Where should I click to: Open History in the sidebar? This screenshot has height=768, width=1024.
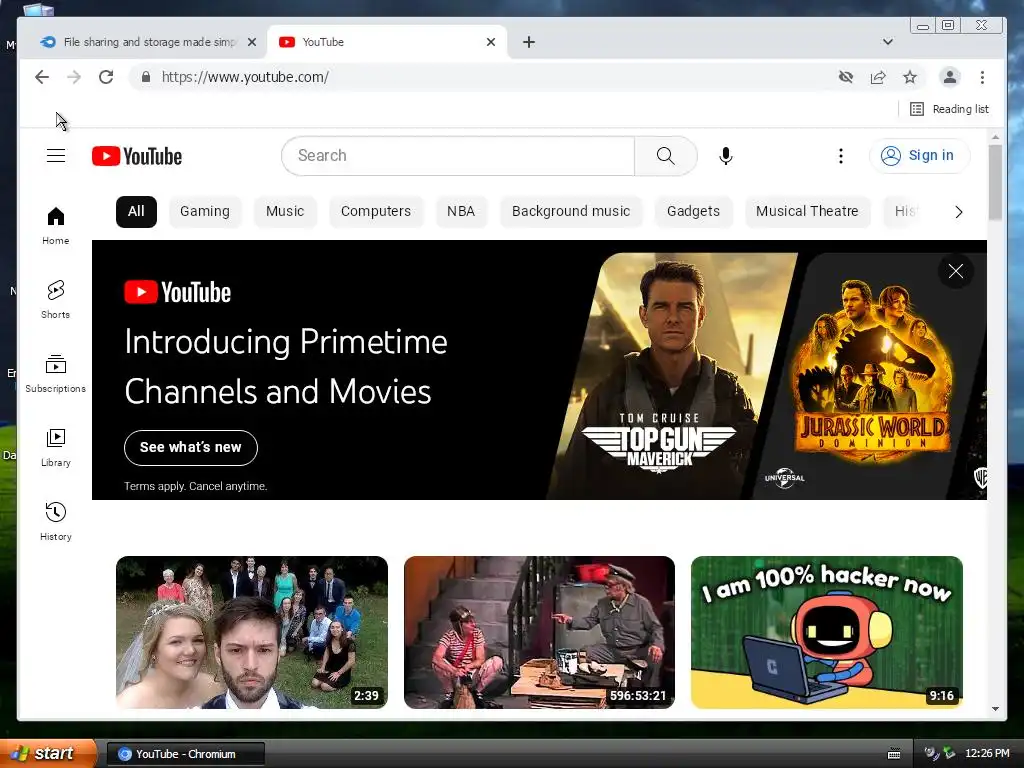tap(56, 522)
